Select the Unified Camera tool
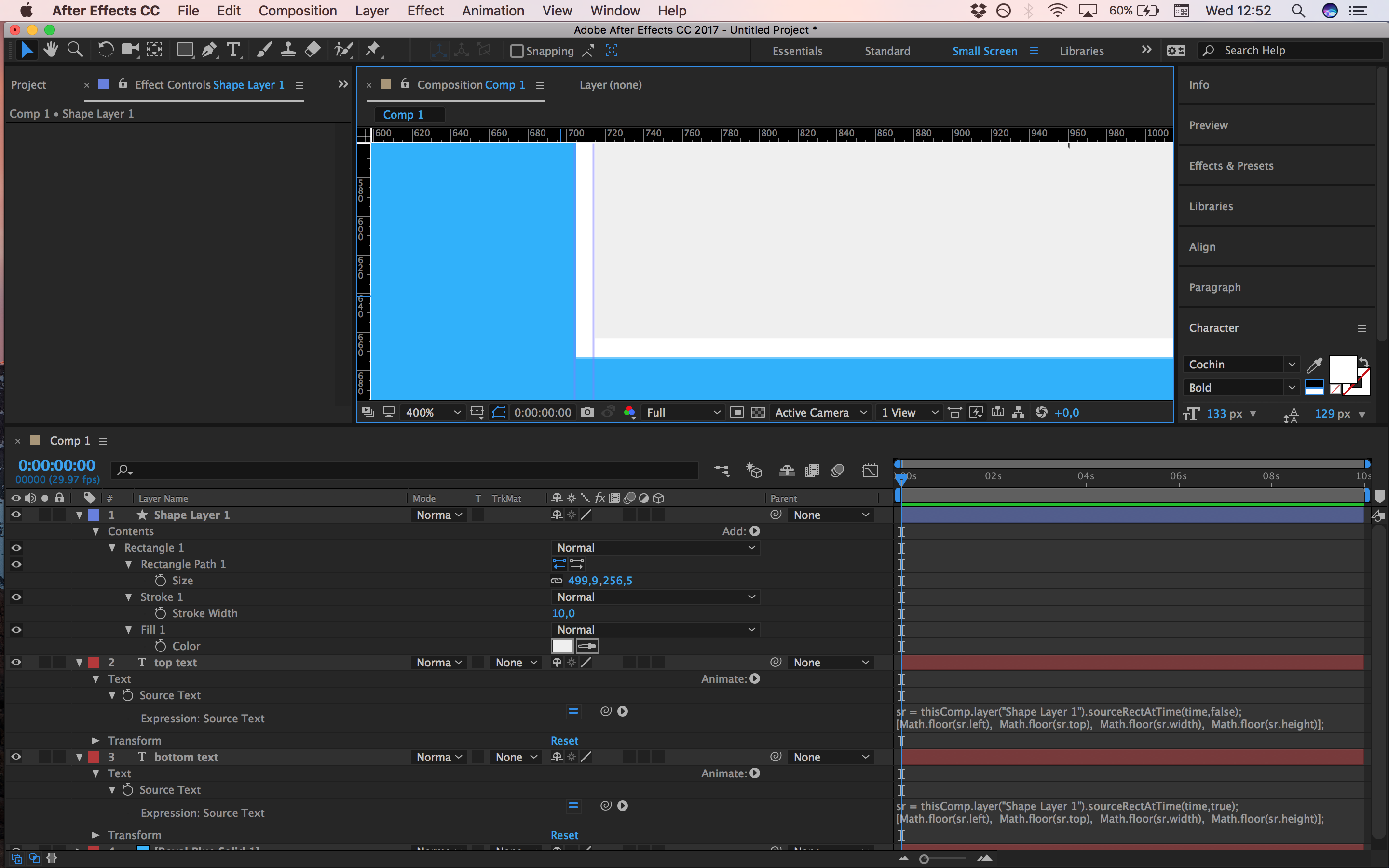Viewport: 1389px width, 868px height. point(130,51)
